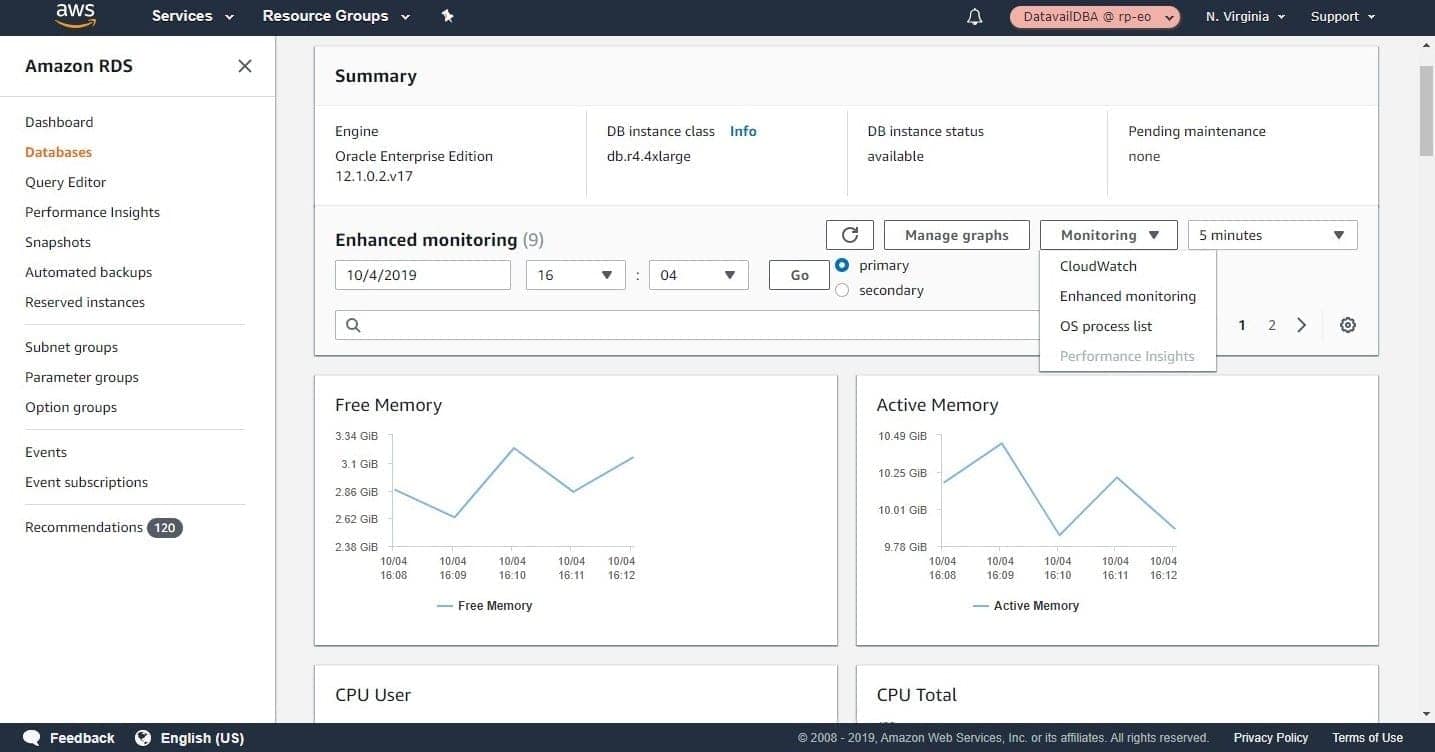Open the minute dropdown showing 04

(x=699, y=275)
